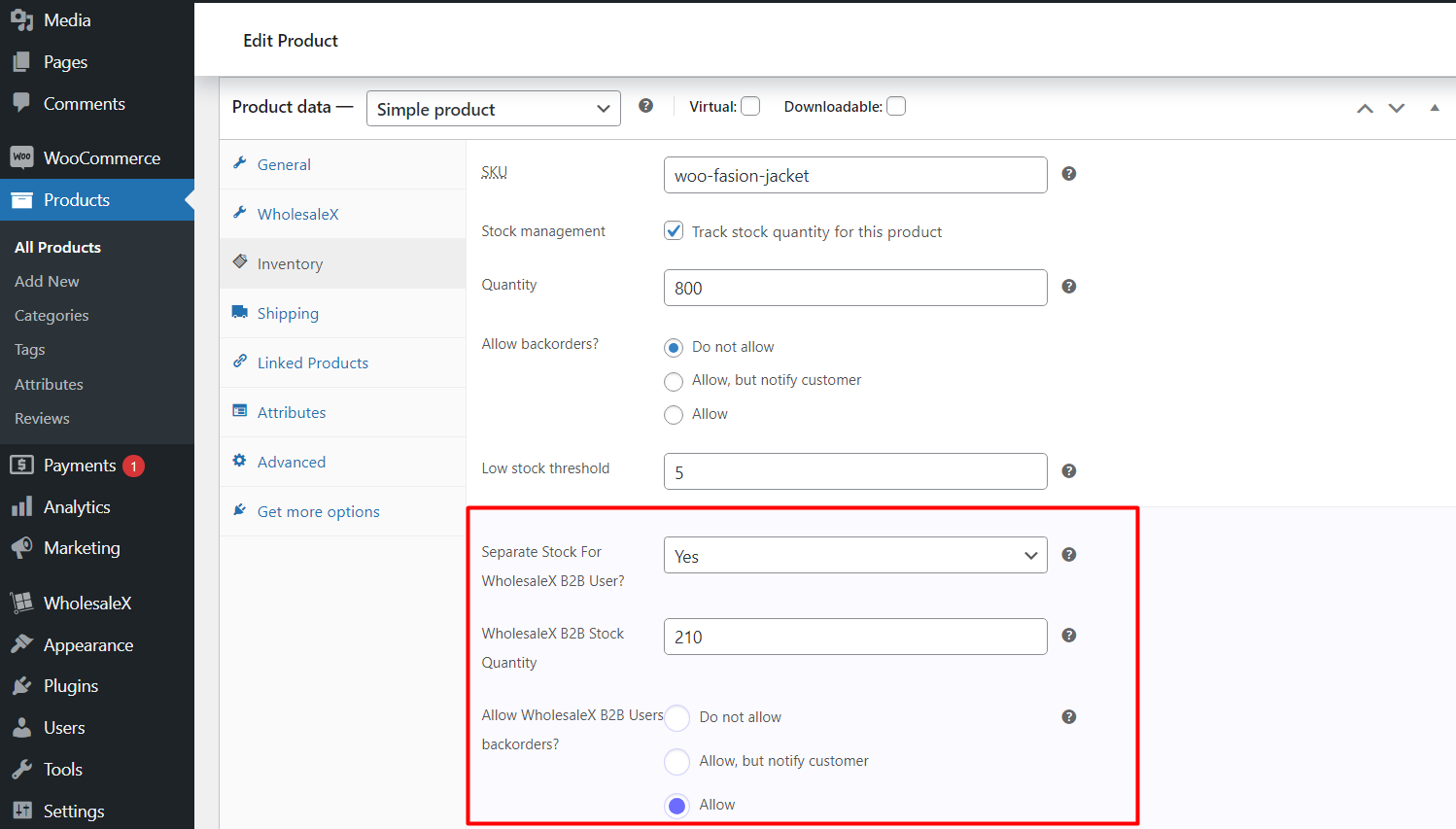Open the Linked Products tab

(x=342, y=363)
